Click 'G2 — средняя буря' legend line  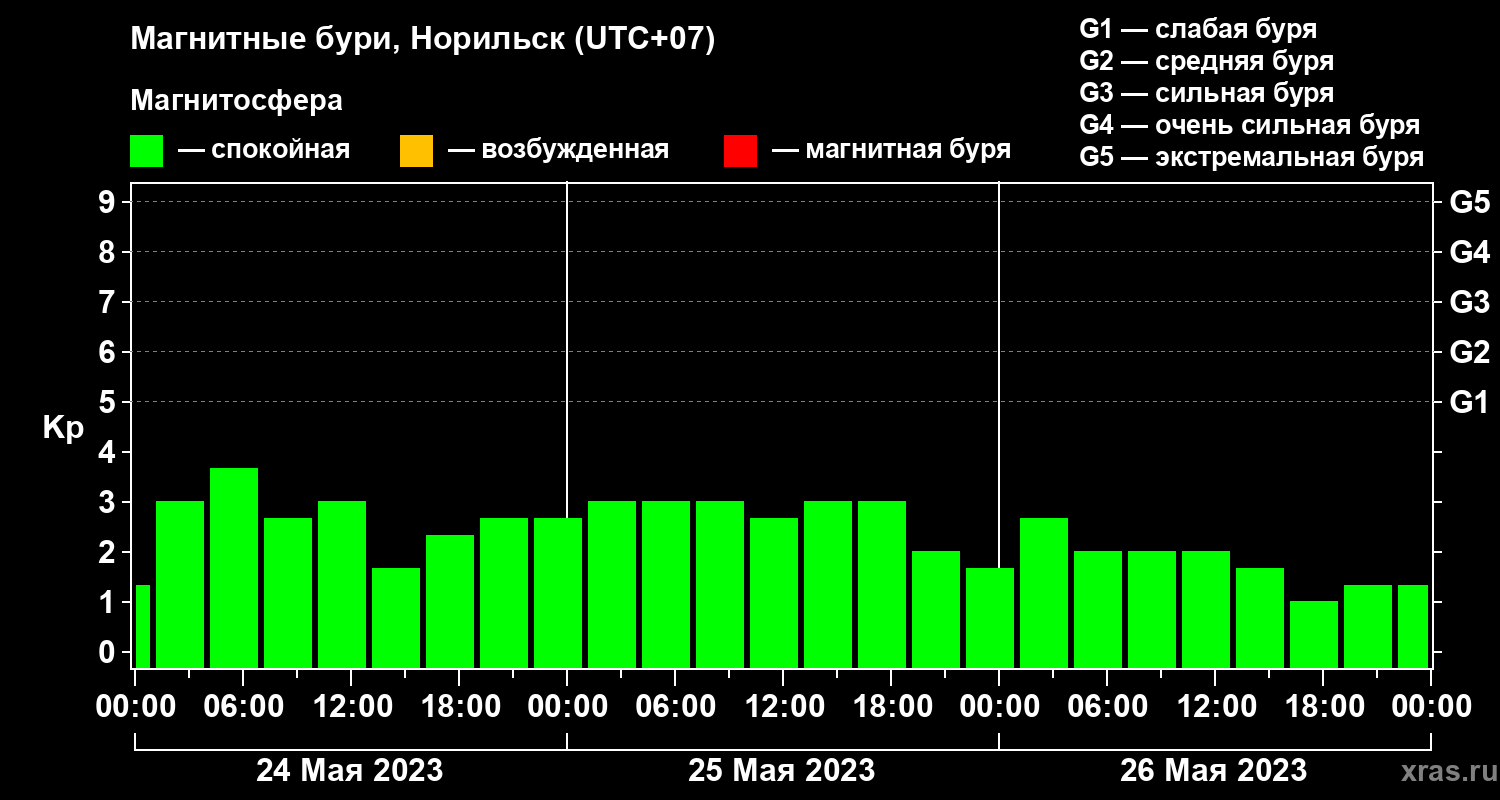(x=1206, y=61)
